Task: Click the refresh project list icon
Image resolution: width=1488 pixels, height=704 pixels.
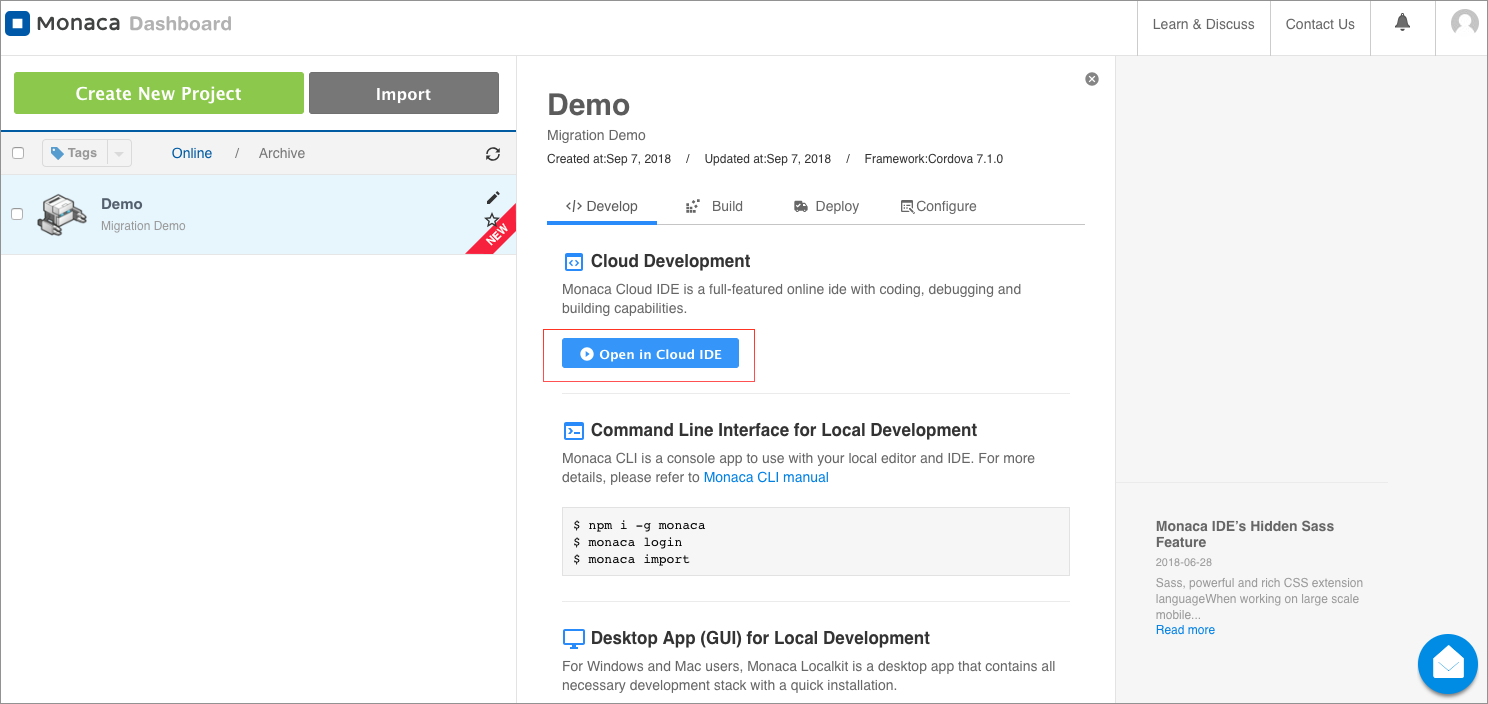Action: (493, 154)
